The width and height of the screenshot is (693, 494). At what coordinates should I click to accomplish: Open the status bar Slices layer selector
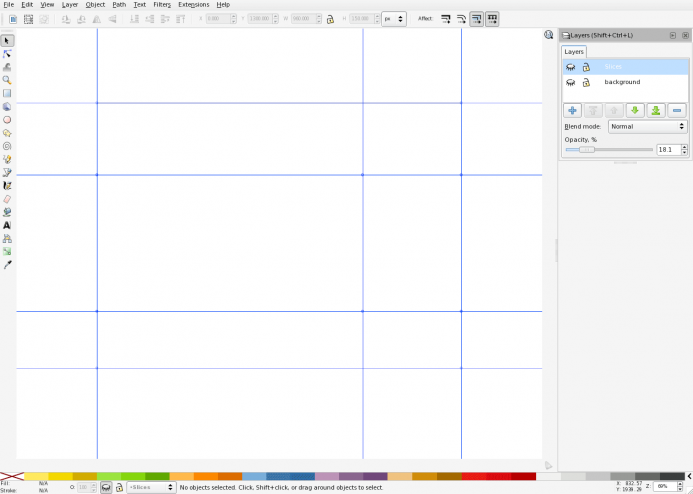151,487
